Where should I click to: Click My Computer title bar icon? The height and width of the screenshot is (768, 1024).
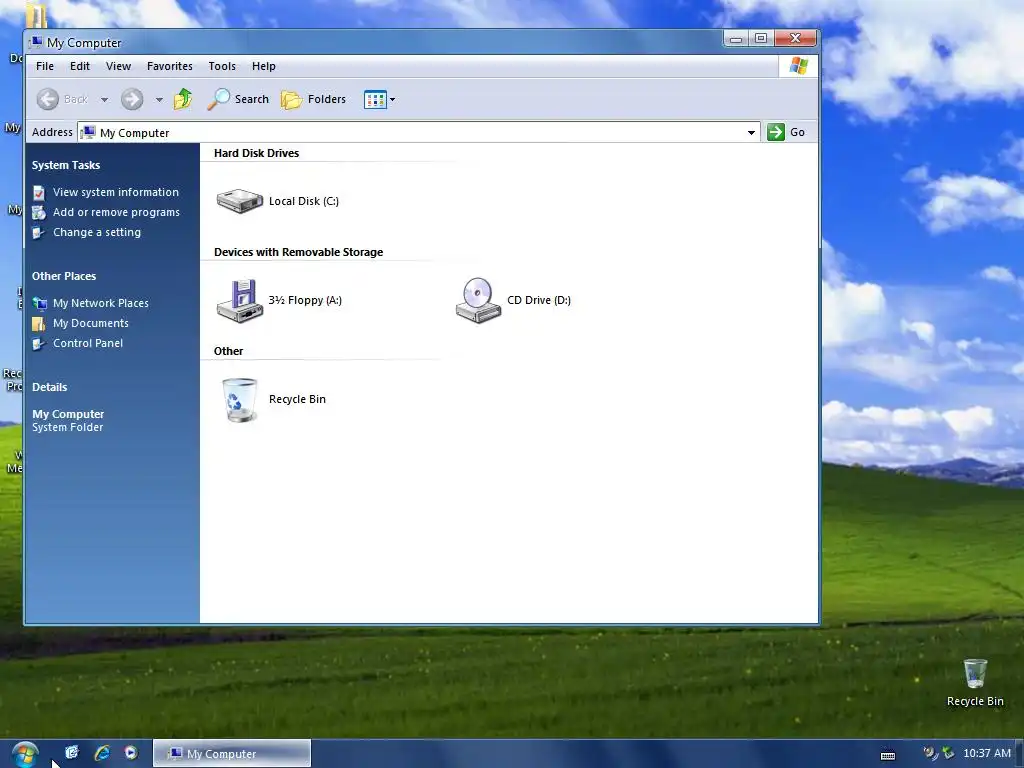pyautogui.click(x=35, y=42)
